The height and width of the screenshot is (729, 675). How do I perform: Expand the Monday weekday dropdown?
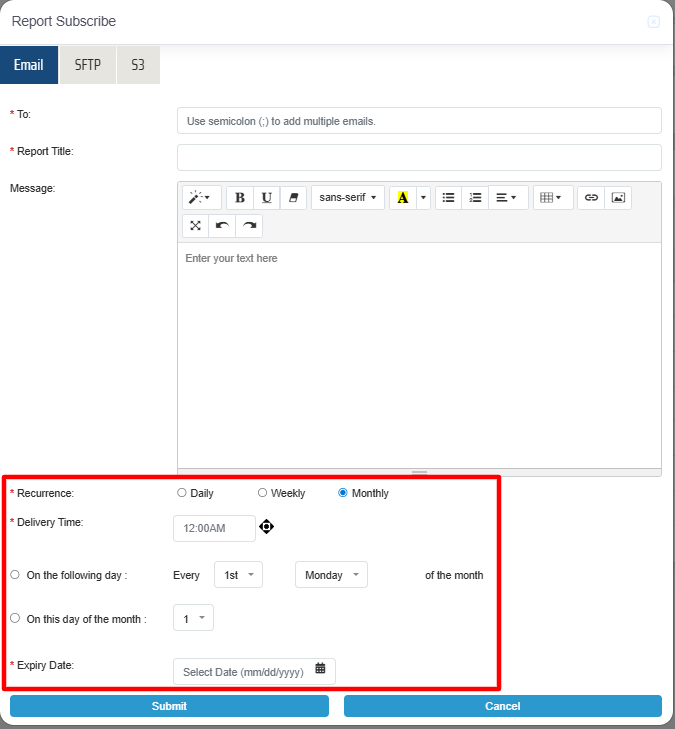[331, 575]
